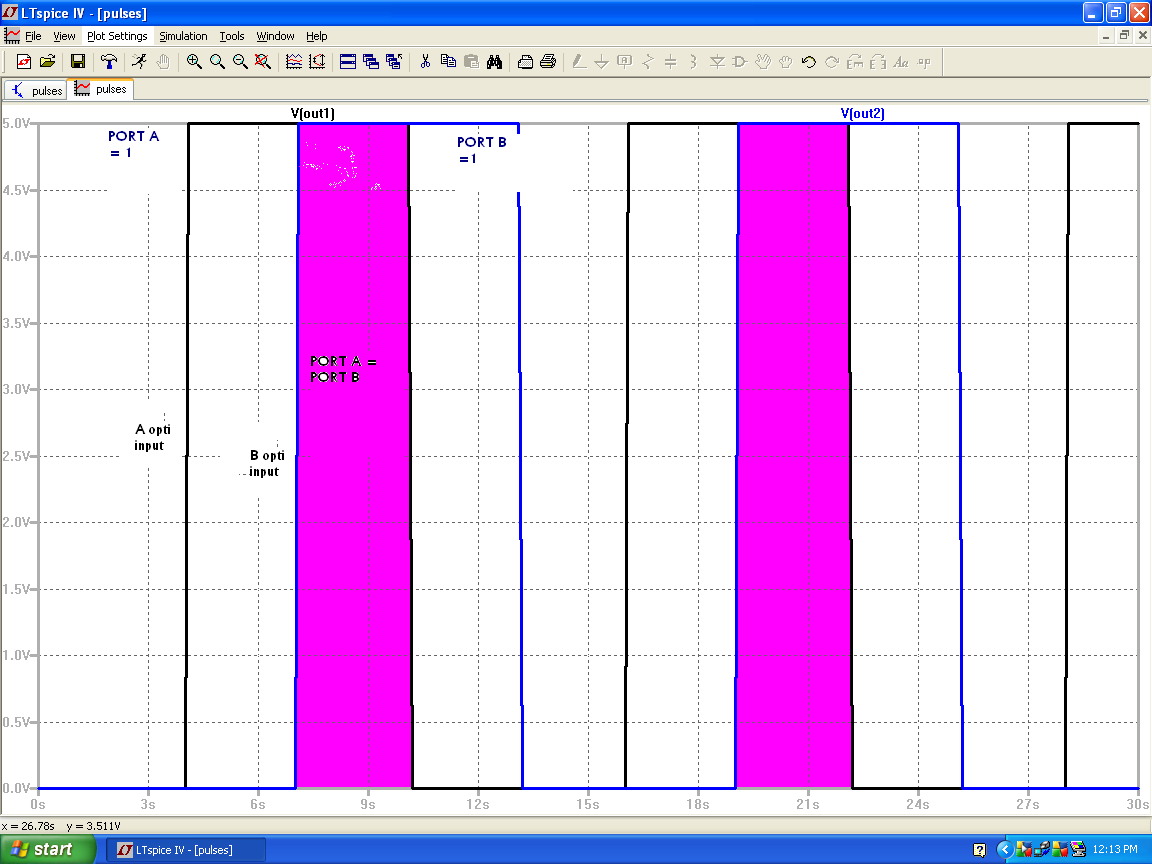This screenshot has height=864, width=1152.
Task: Select the Label Net tool
Action: (624, 62)
